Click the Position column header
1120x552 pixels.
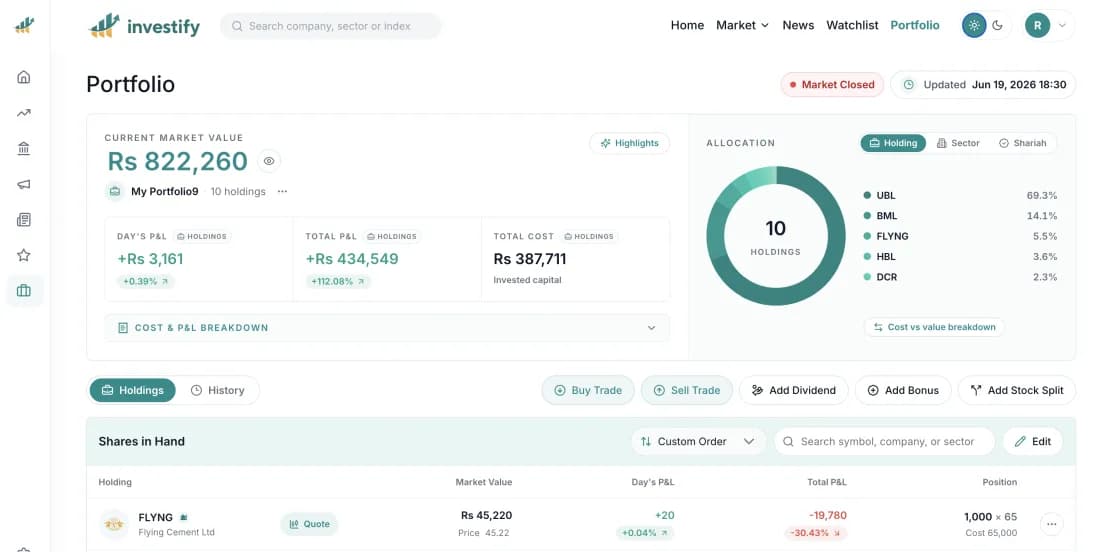point(1000,482)
